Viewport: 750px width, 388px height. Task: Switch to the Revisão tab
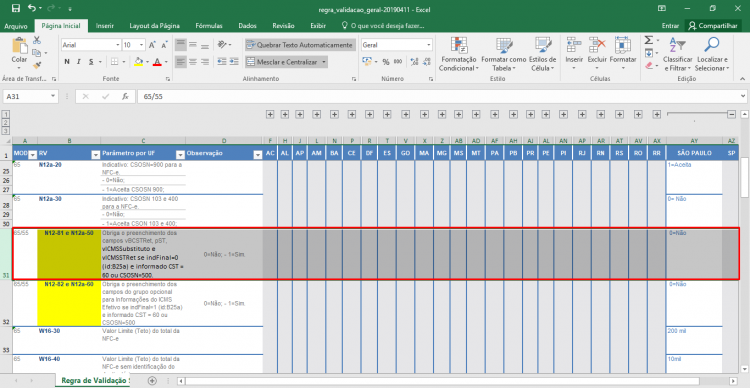pyautogui.click(x=283, y=26)
